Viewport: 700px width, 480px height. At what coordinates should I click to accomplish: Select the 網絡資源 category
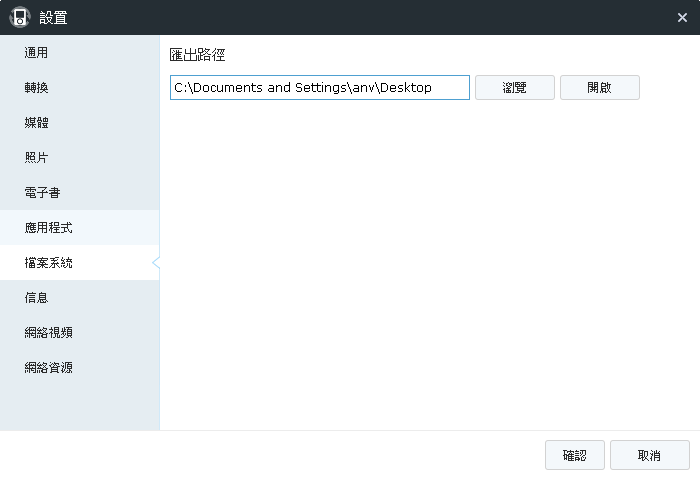tap(79, 367)
